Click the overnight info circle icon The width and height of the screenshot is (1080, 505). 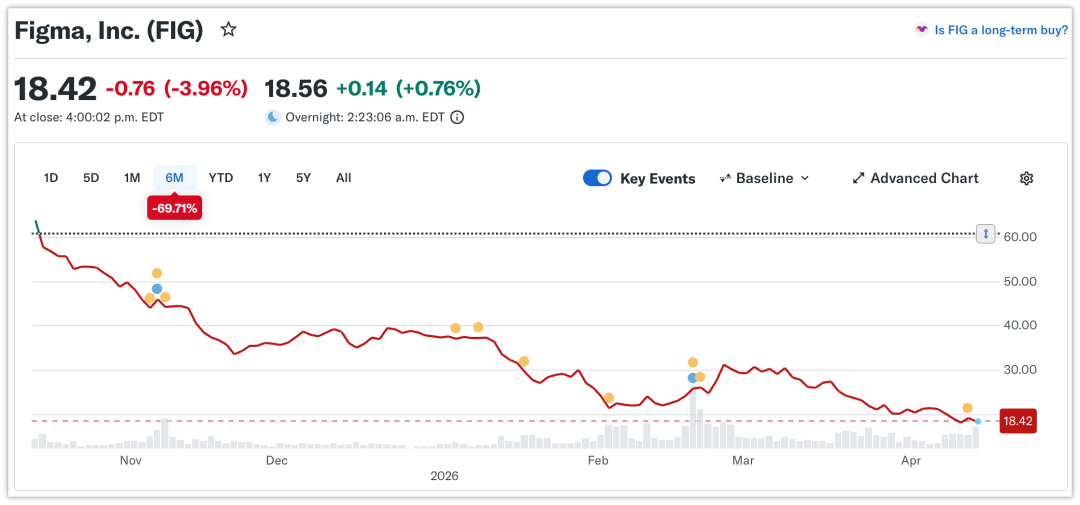click(x=457, y=117)
